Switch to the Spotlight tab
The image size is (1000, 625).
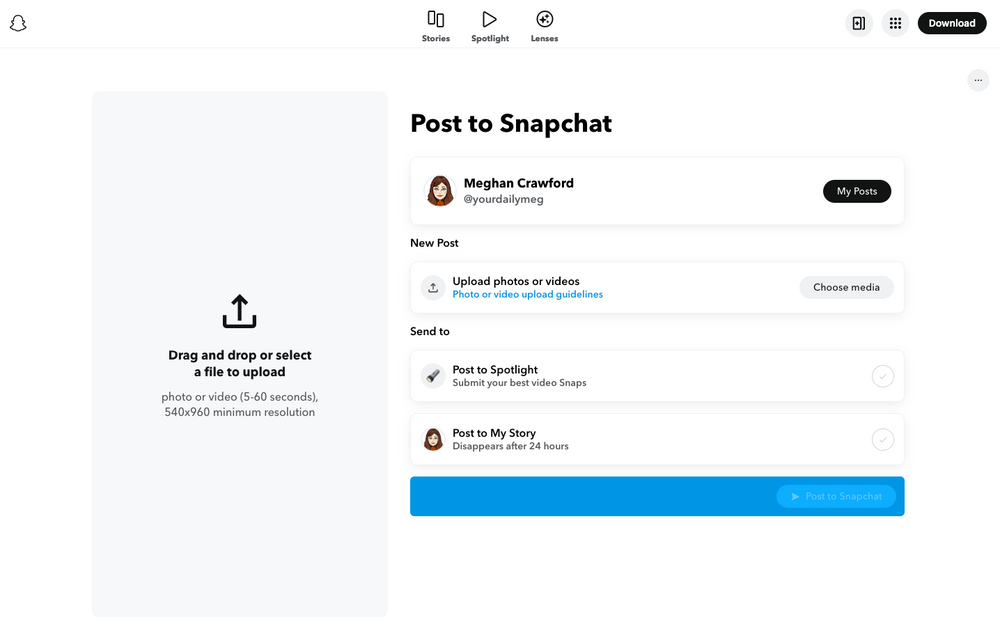click(489, 25)
